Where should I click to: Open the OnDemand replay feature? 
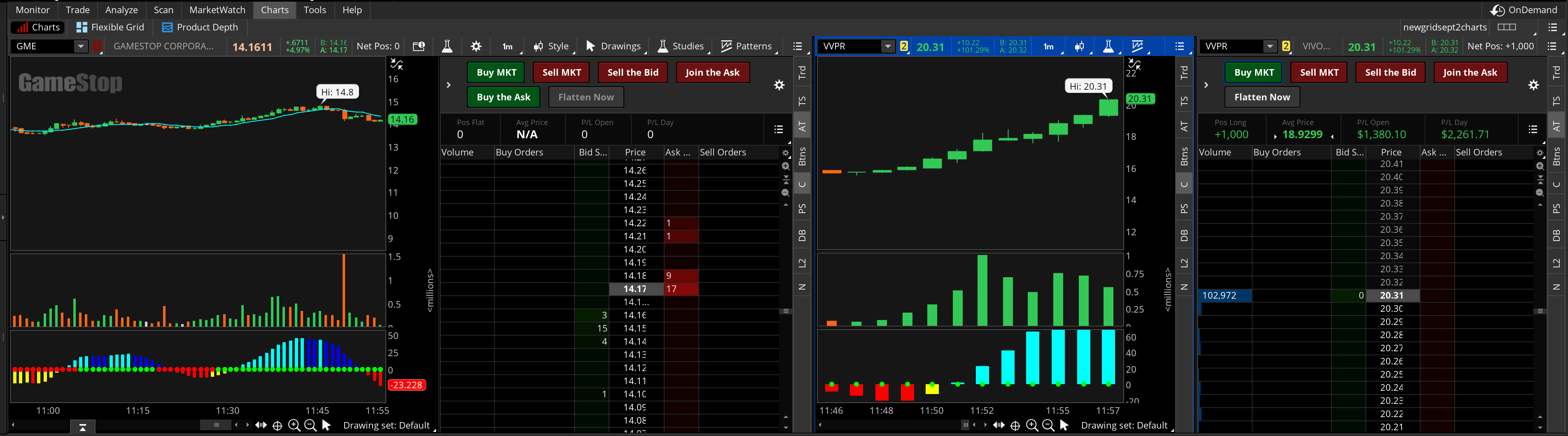[x=1524, y=10]
